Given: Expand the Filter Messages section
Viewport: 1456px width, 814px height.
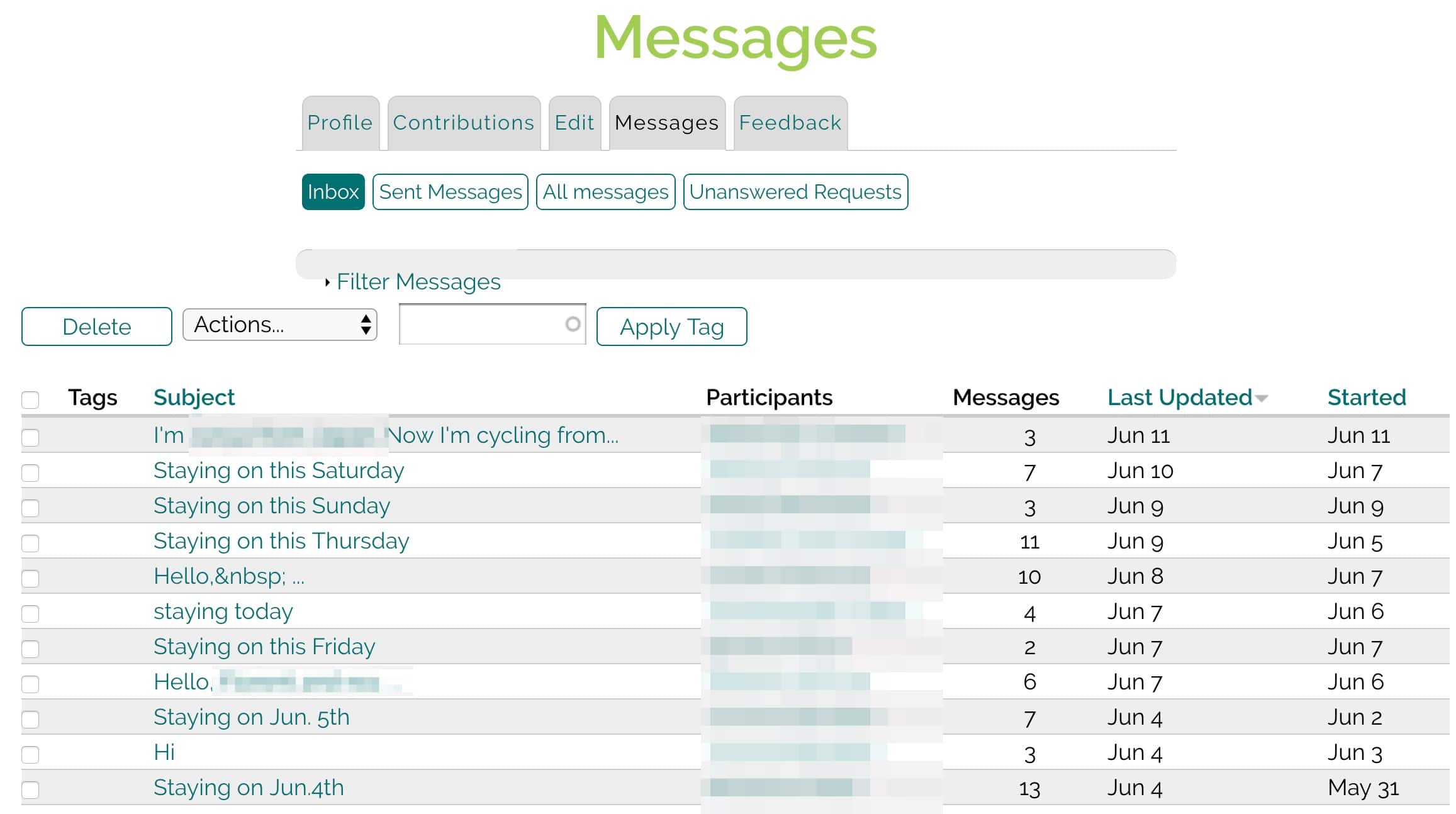Looking at the screenshot, I should tap(418, 282).
